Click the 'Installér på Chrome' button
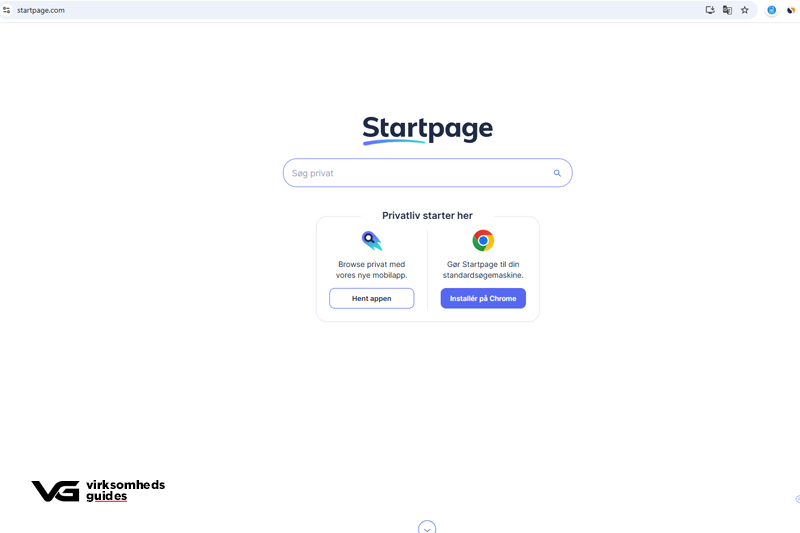800x533 pixels. click(483, 298)
